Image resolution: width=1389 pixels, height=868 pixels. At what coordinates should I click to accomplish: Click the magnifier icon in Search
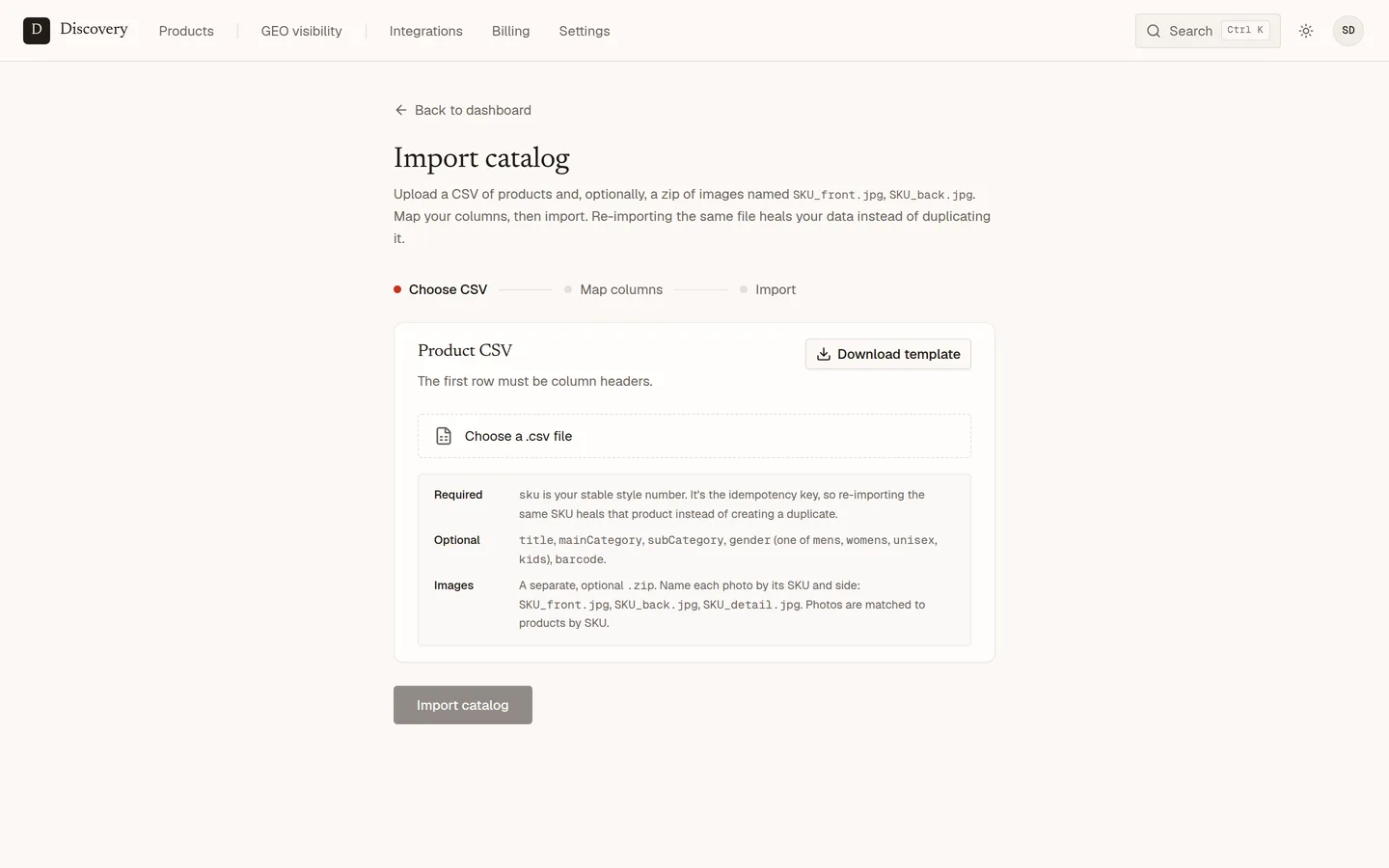click(x=1154, y=31)
